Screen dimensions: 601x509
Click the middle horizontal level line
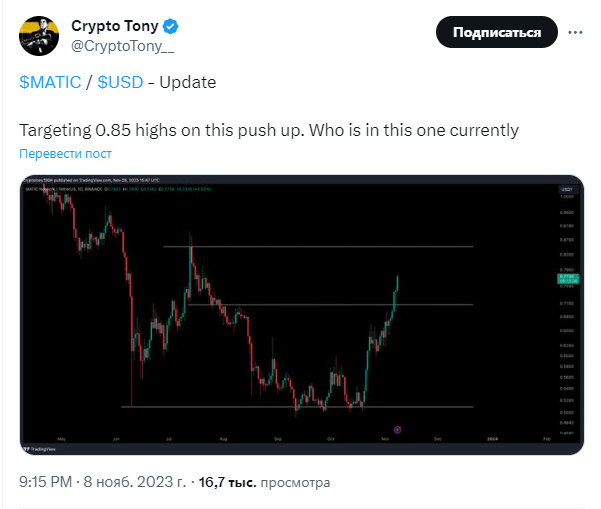[331, 305]
